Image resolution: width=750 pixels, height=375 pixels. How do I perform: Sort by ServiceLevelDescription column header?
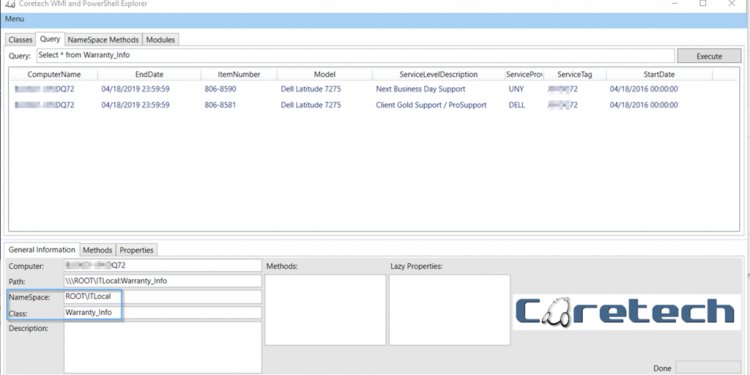pyautogui.click(x=438, y=75)
